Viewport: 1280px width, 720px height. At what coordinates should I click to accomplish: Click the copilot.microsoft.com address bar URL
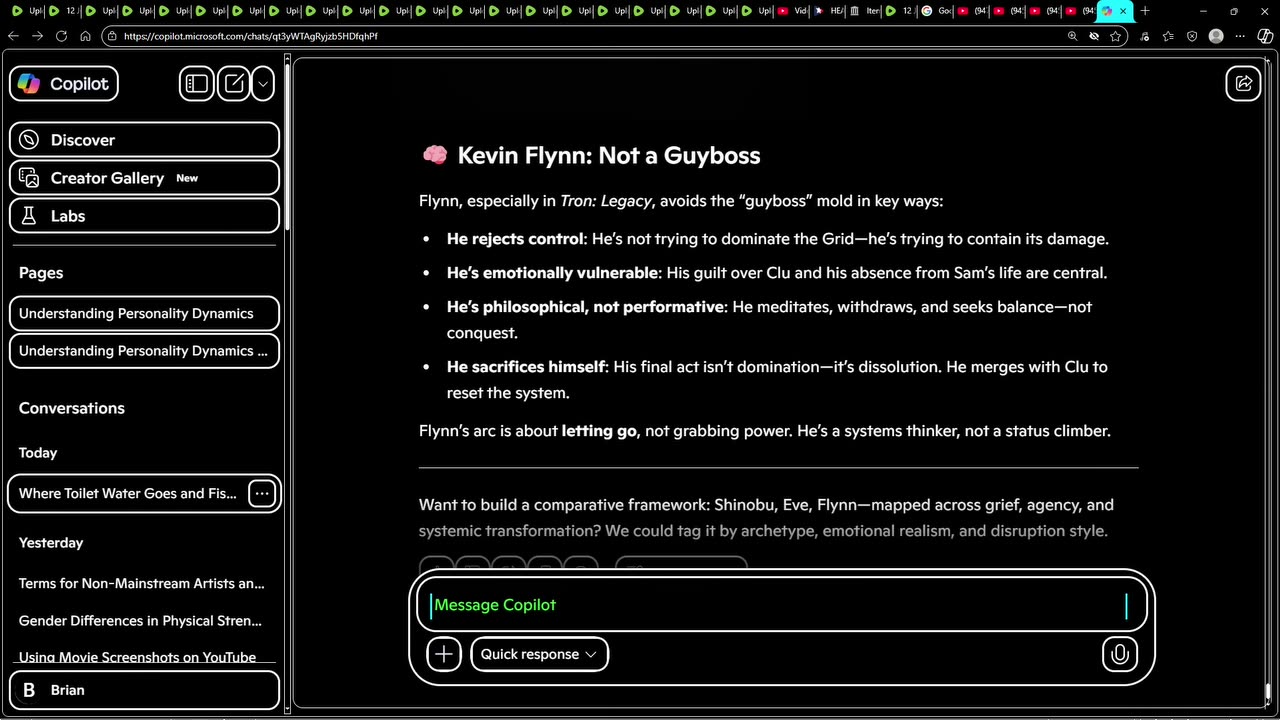(x=251, y=36)
